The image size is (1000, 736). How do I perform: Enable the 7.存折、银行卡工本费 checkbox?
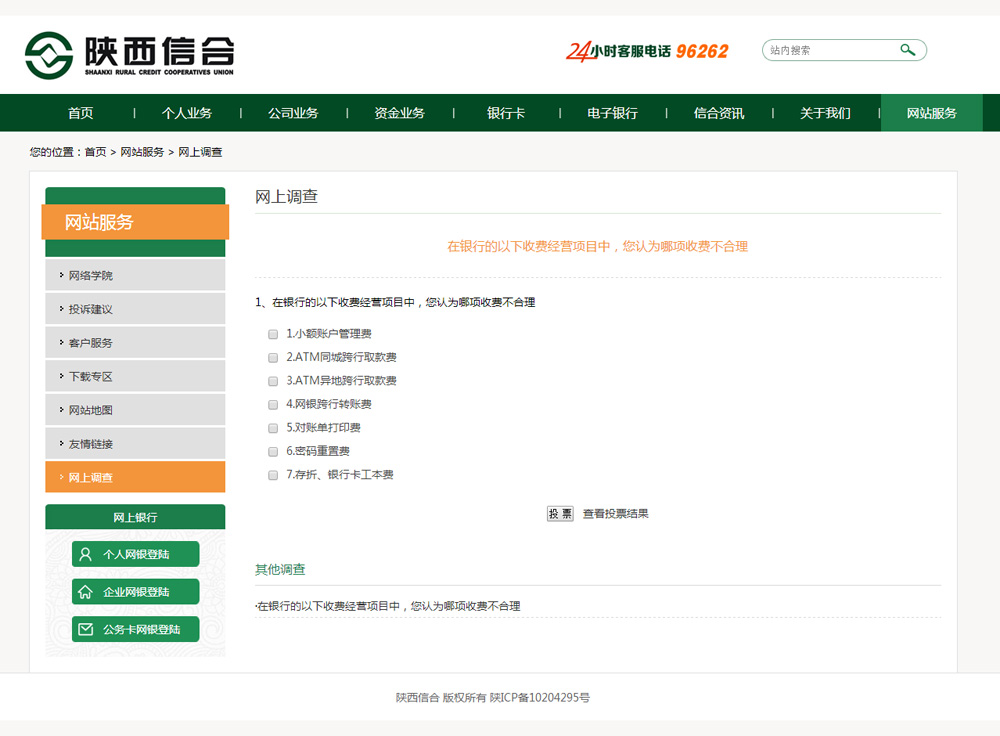(272, 476)
